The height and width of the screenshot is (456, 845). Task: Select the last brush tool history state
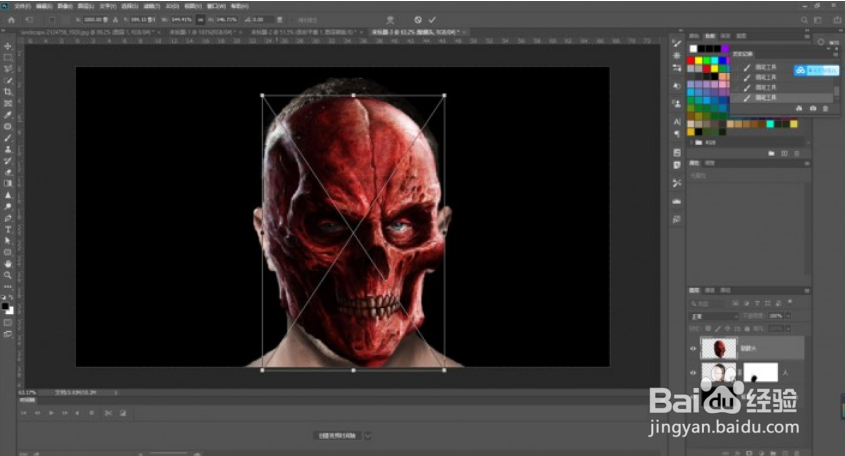(x=781, y=98)
